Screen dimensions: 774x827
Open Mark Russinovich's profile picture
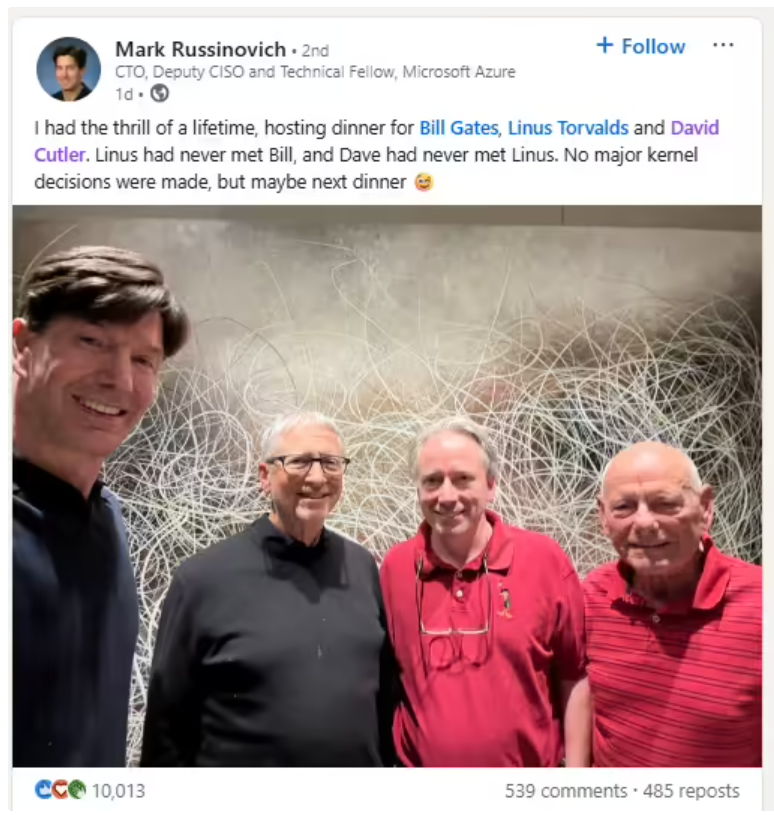[68, 69]
